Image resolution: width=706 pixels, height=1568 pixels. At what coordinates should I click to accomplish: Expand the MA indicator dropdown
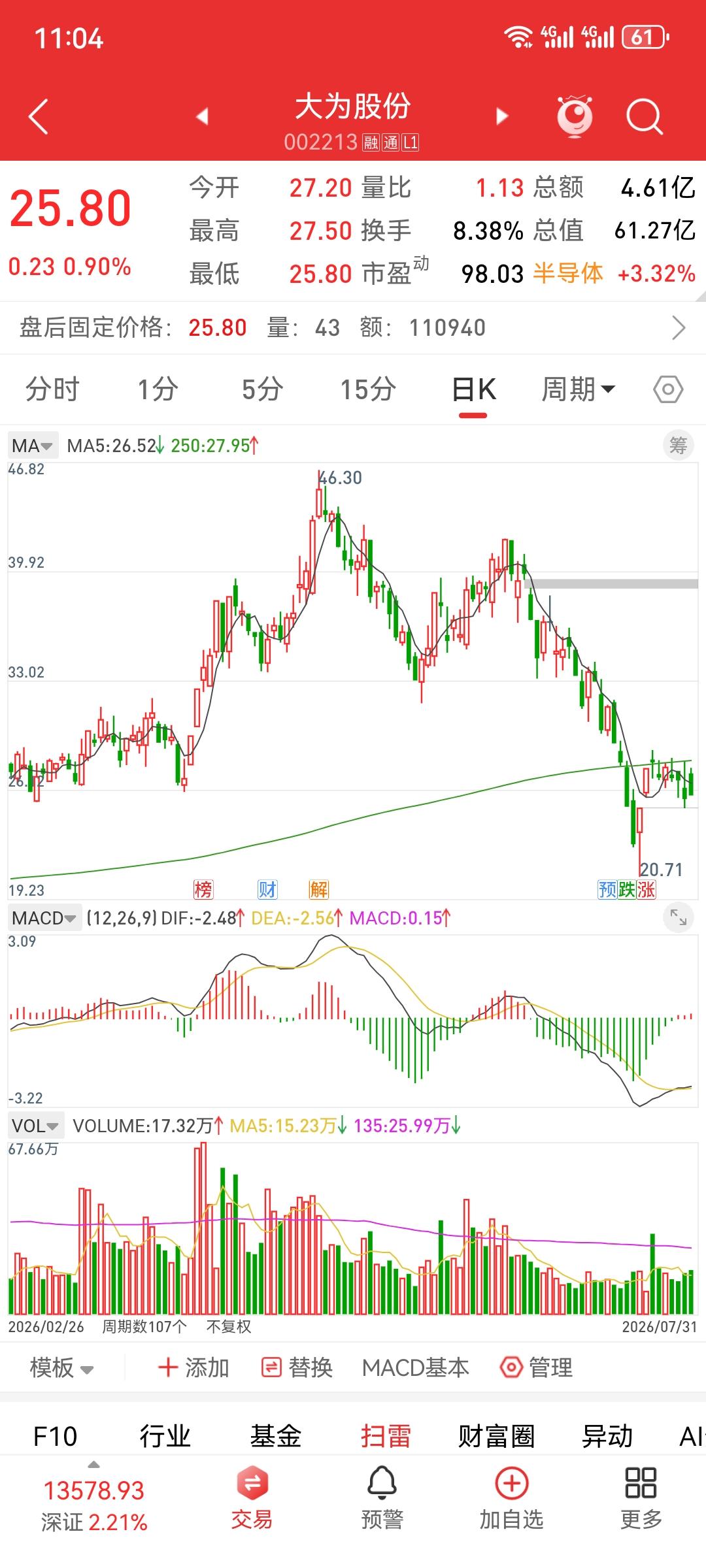pyautogui.click(x=33, y=446)
